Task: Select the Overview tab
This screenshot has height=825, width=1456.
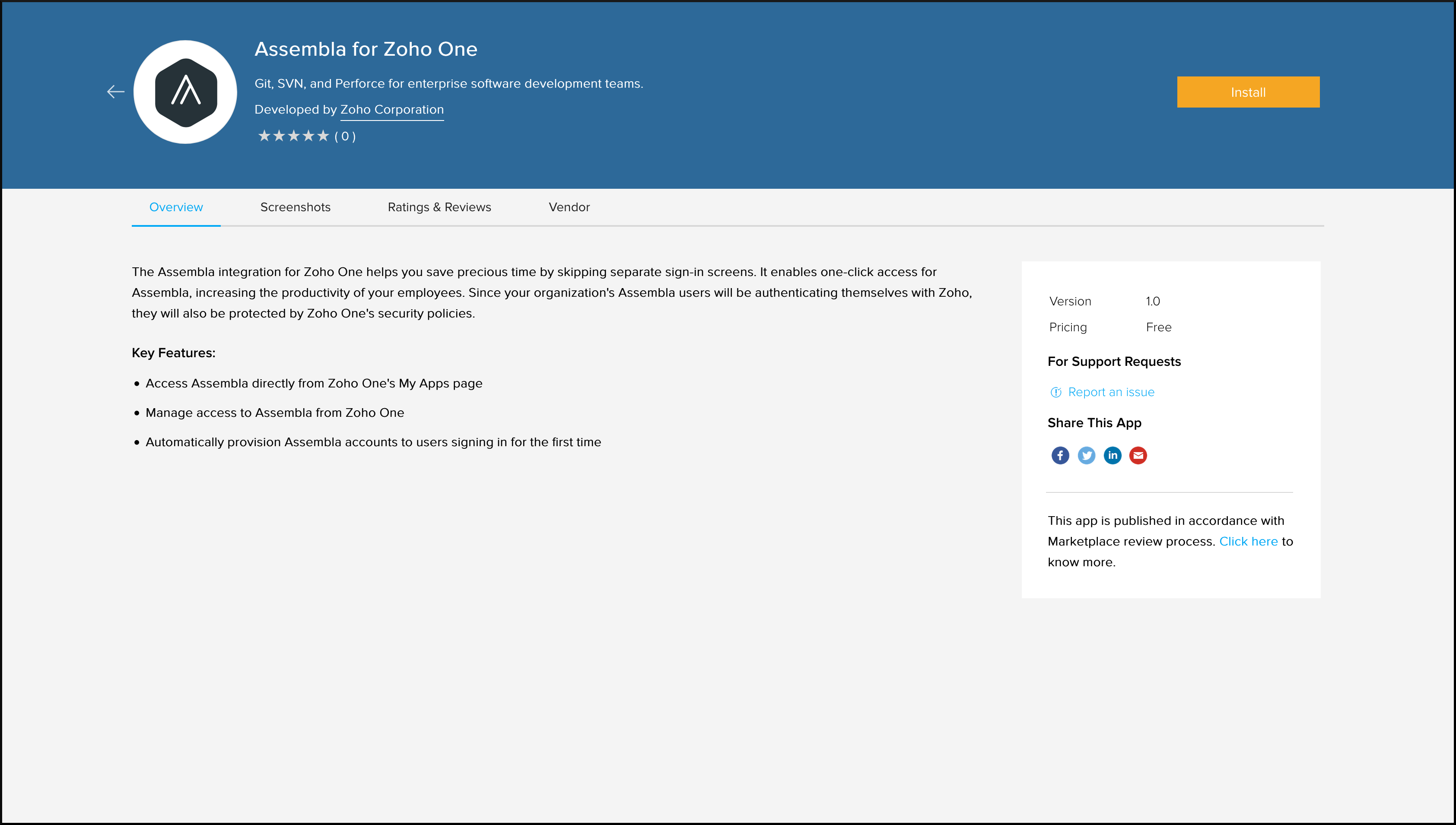Action: click(176, 207)
